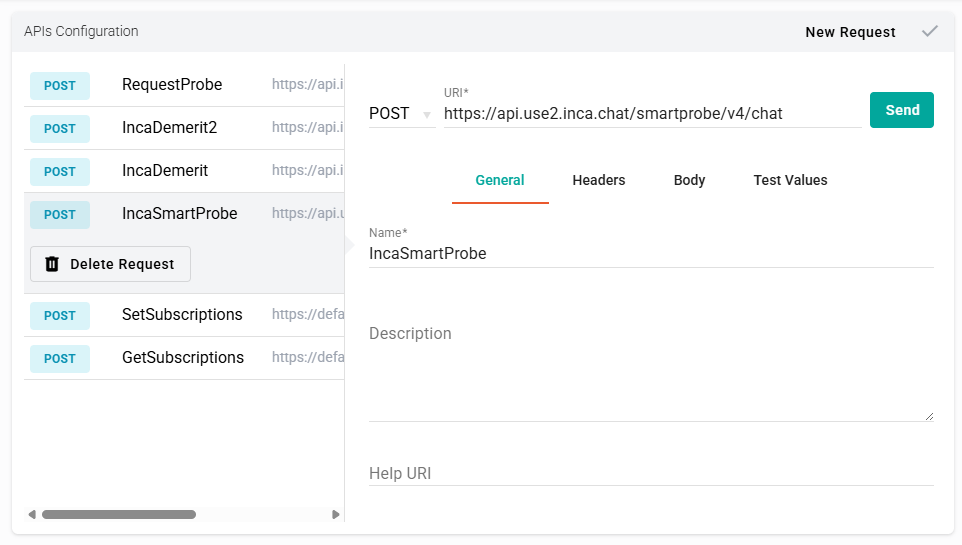Click New Request button
This screenshot has height=545, width=962.
tap(850, 32)
